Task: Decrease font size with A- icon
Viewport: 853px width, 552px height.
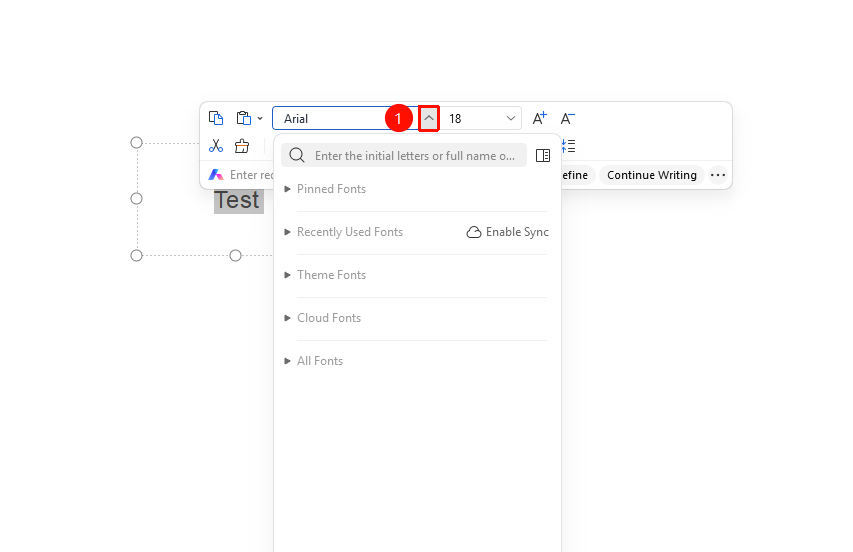Action: click(567, 118)
